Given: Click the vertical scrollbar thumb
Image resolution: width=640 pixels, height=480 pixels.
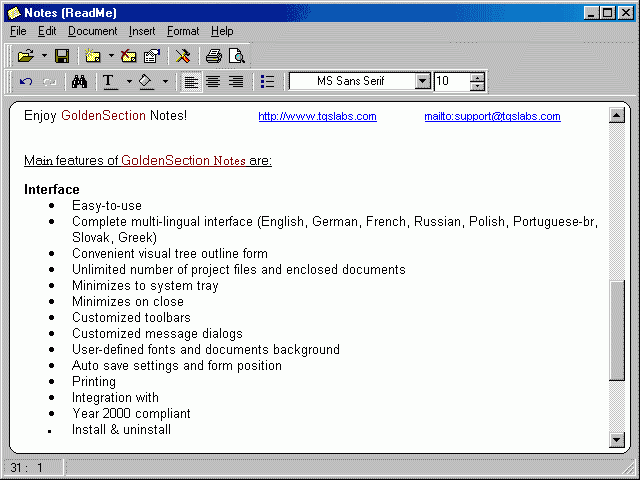Looking at the screenshot, I should (617, 331).
